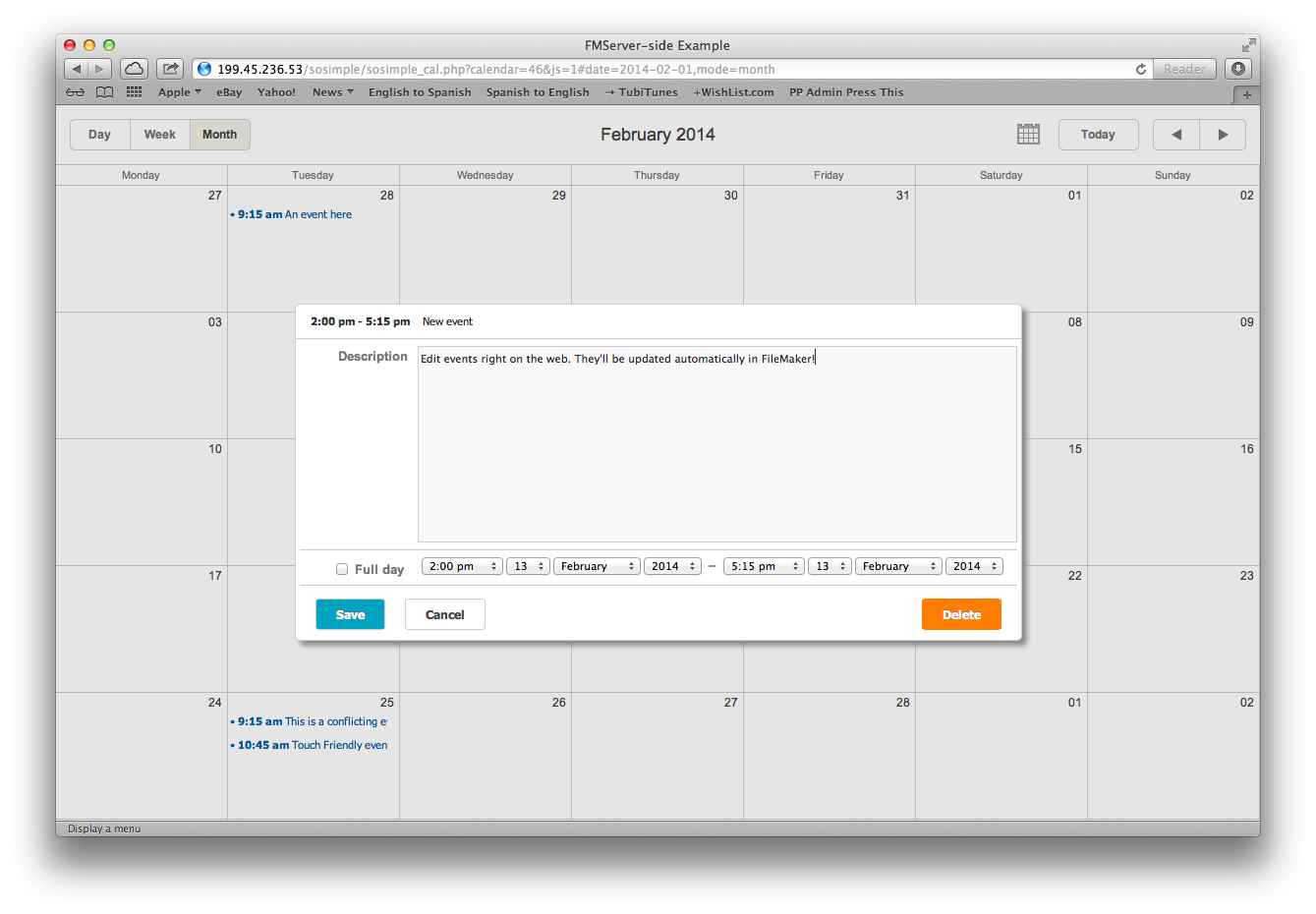The image size is (1316, 914).
Task: Click inside the Description text area
Action: click(x=716, y=452)
